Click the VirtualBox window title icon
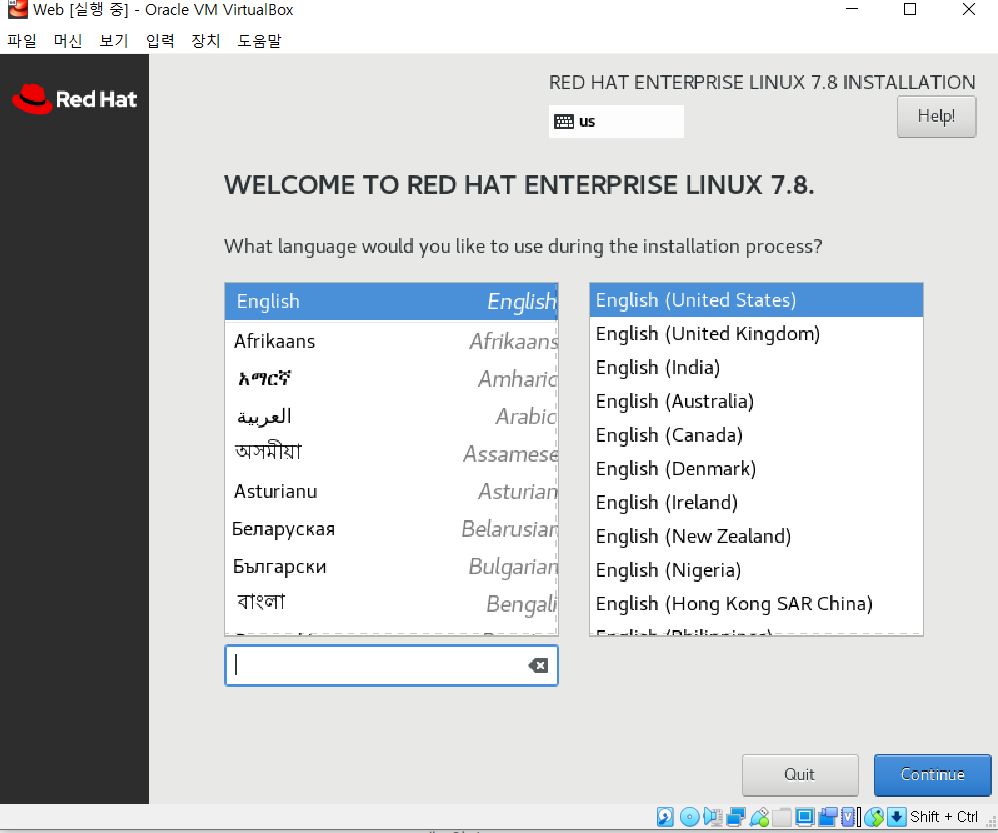 [17, 10]
